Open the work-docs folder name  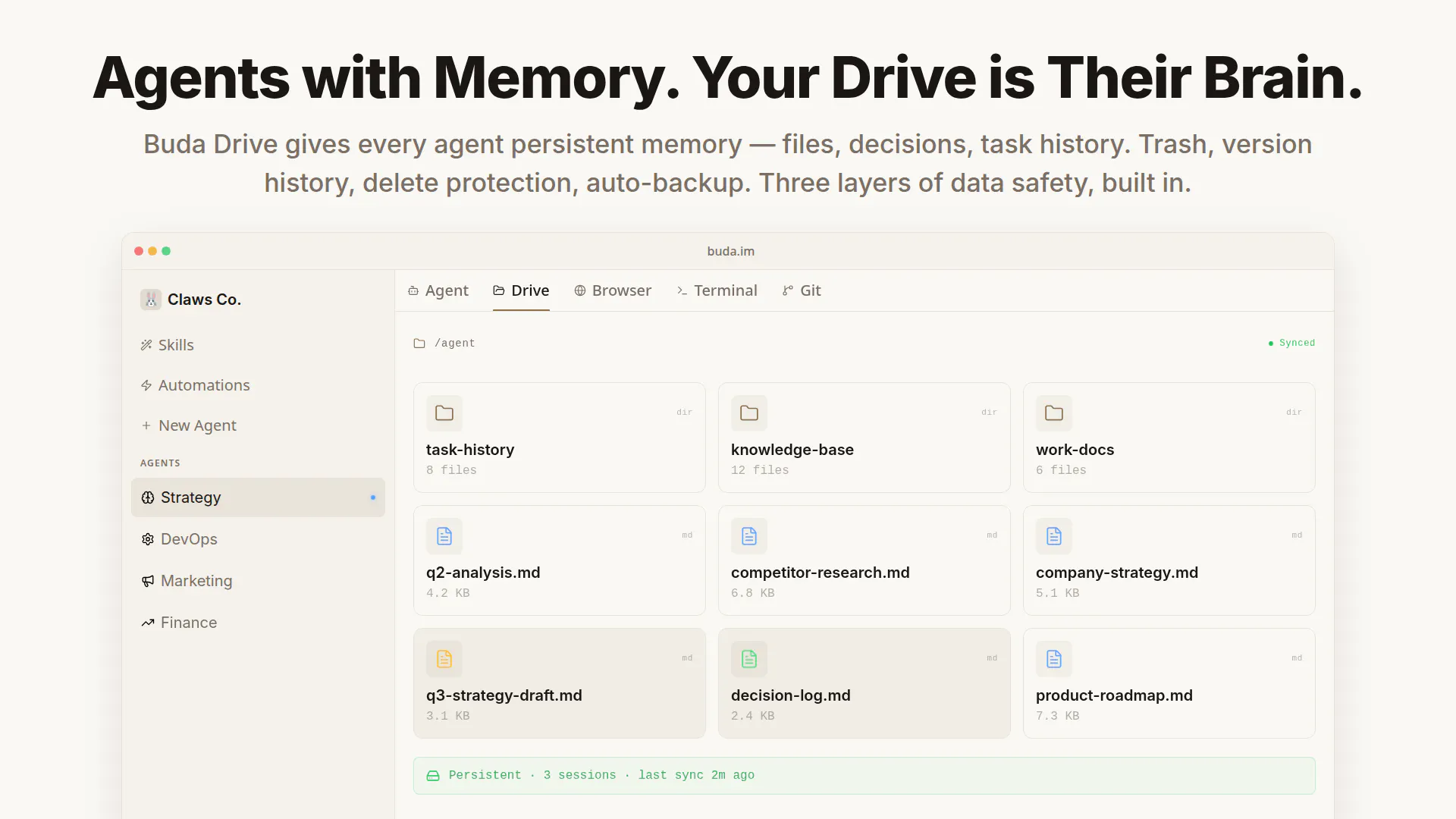coord(1075,450)
